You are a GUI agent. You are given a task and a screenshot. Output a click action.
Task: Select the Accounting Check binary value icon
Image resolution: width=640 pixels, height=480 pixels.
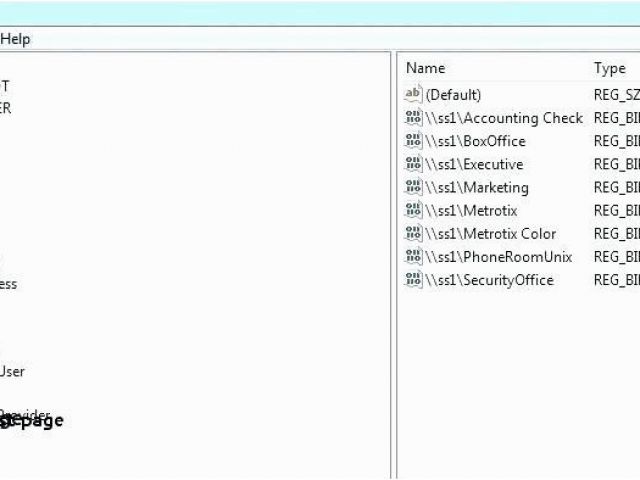pos(413,118)
